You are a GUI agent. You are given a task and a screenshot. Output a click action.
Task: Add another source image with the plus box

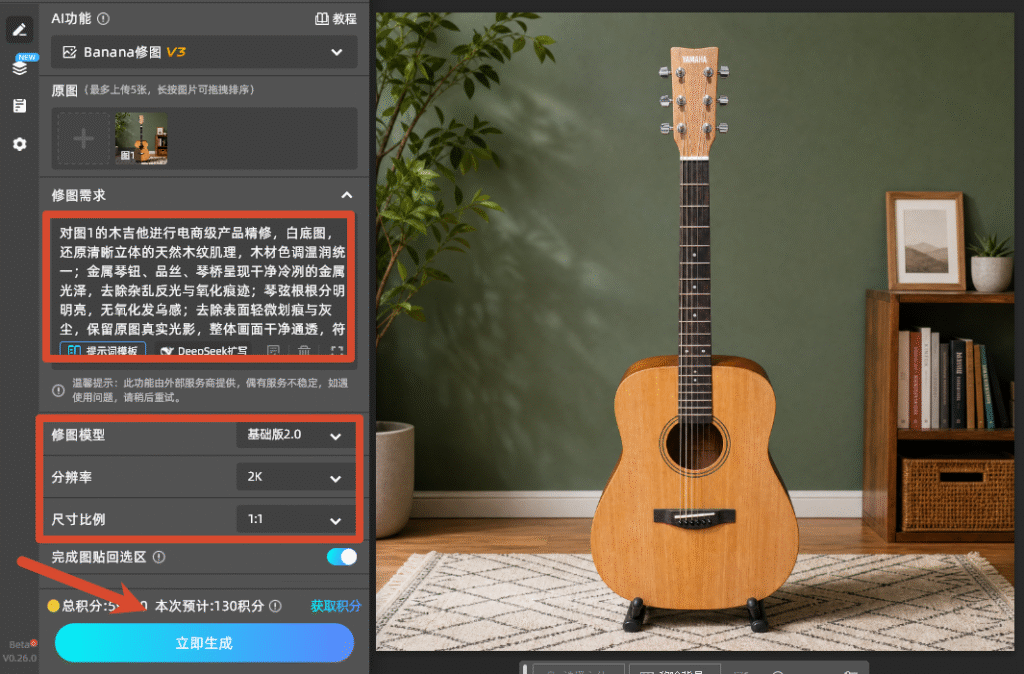(x=84, y=138)
